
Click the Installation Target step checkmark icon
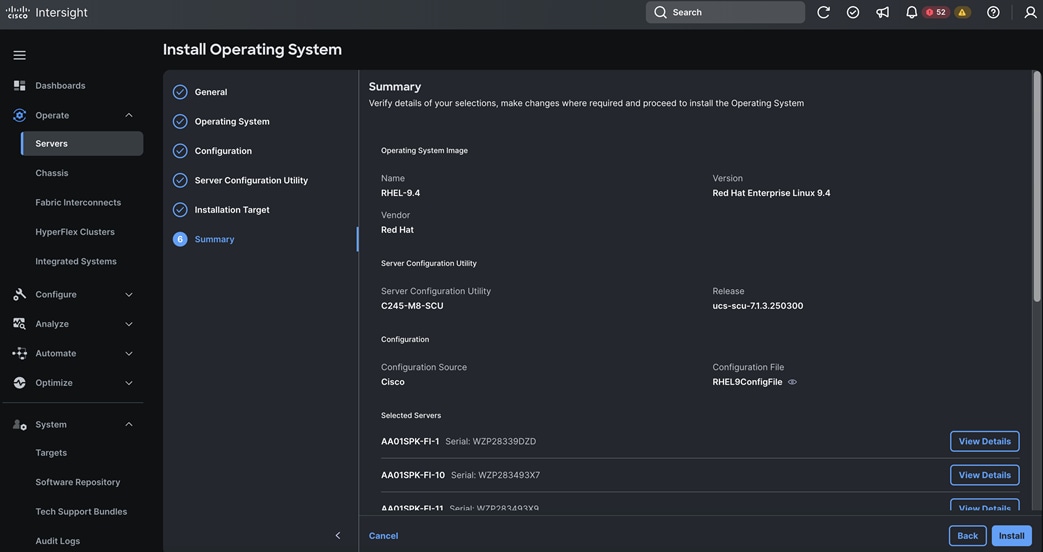pyautogui.click(x=180, y=209)
